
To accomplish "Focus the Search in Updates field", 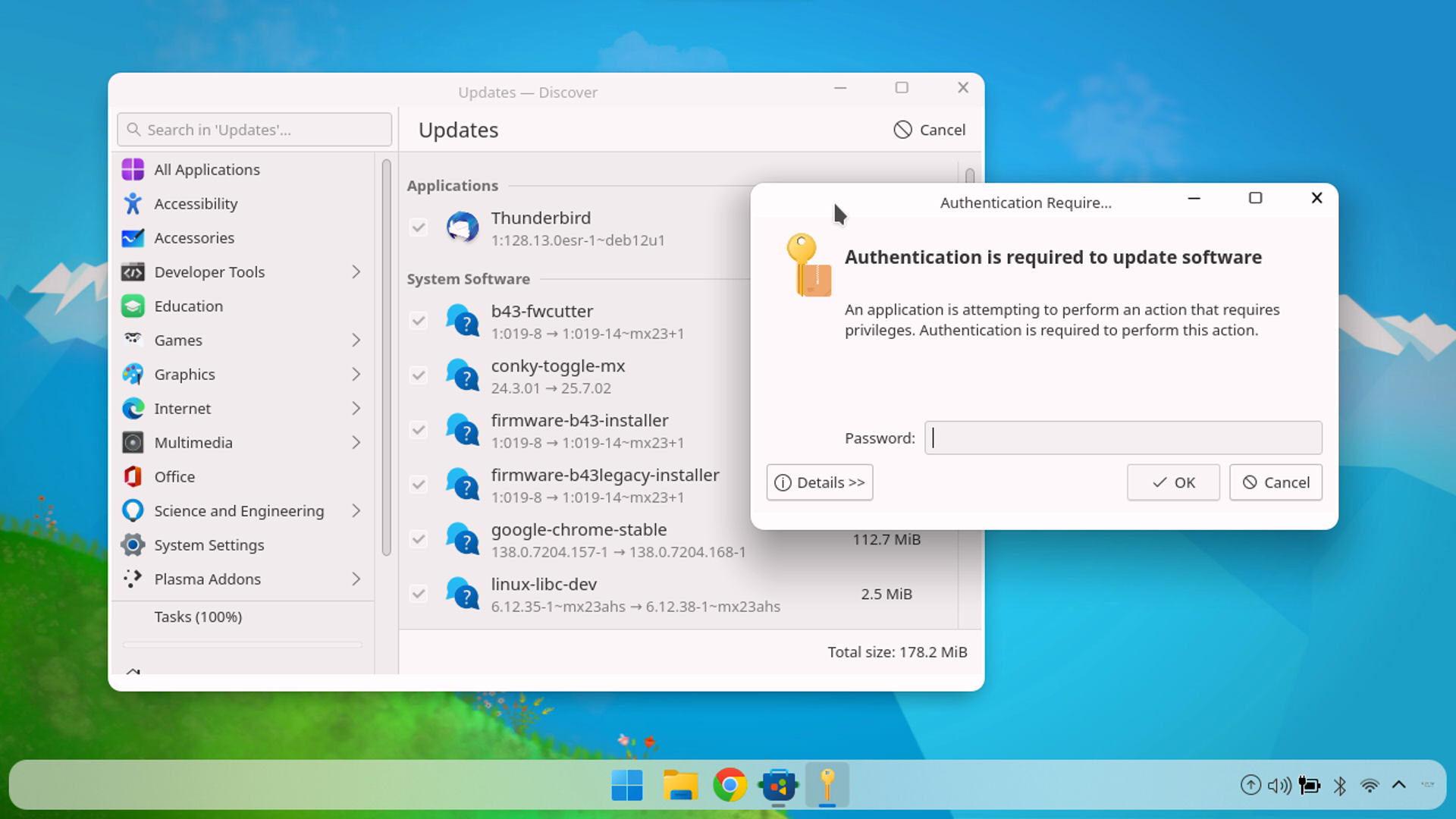I will [x=255, y=130].
